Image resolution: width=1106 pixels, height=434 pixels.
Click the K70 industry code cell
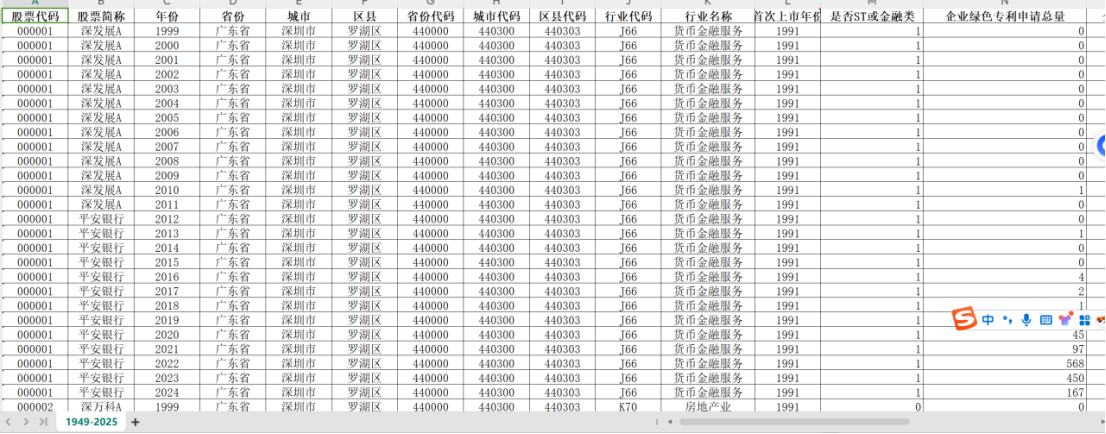(628, 406)
